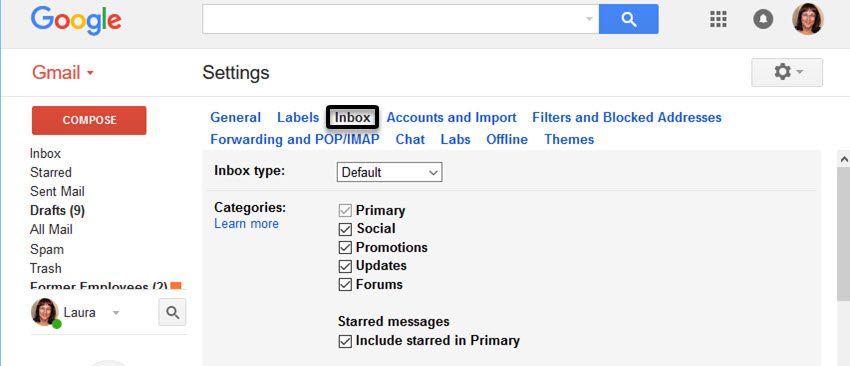
Task: Click the Learn more link
Action: [247, 224]
